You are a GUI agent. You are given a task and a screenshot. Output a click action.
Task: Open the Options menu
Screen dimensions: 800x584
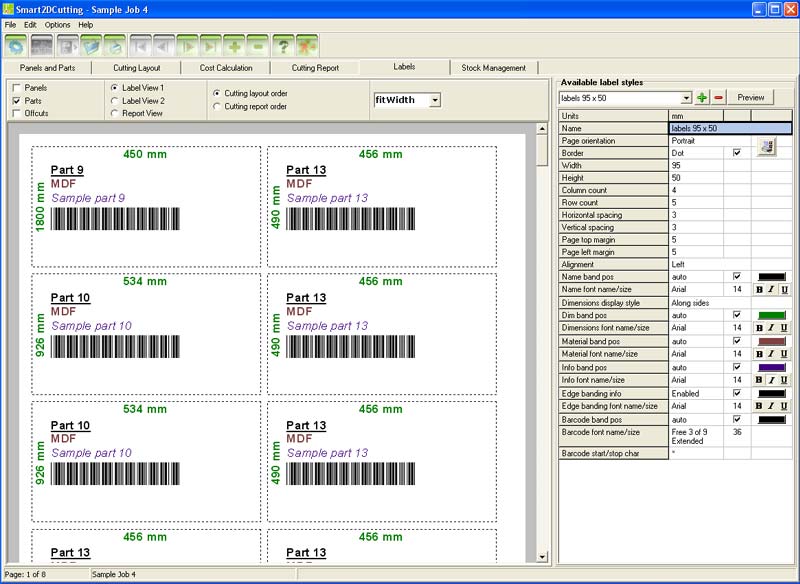click(x=57, y=24)
